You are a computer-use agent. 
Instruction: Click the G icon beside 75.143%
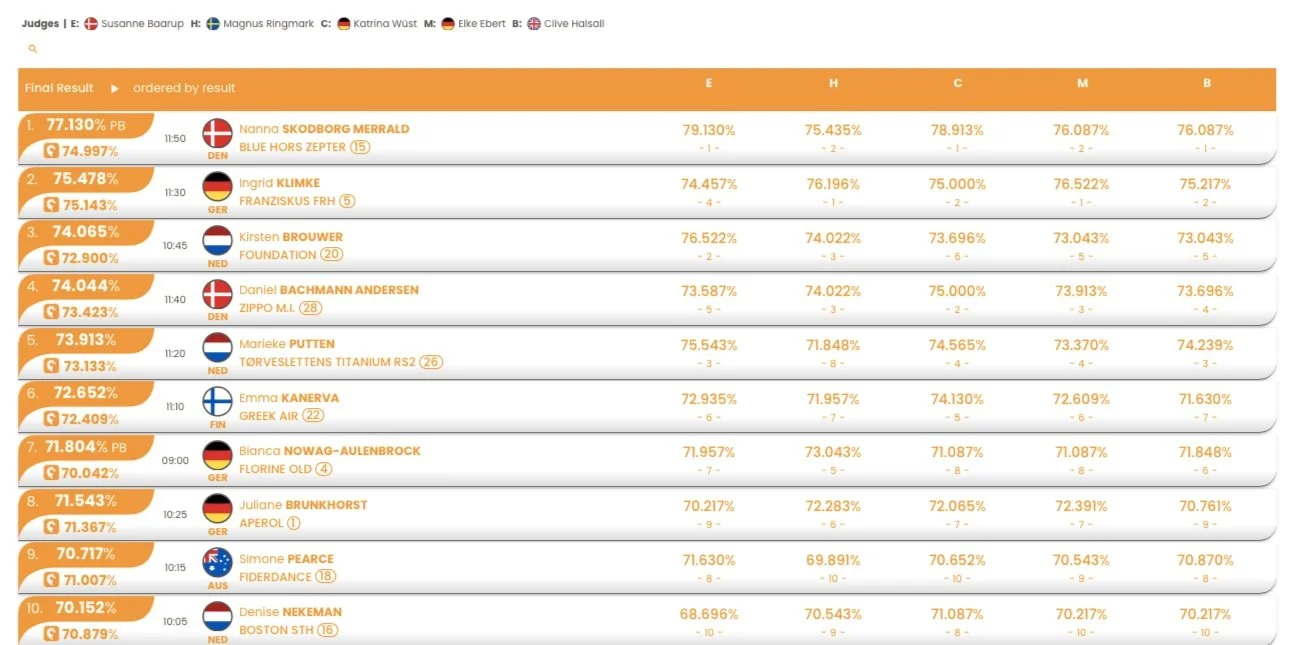pos(52,205)
